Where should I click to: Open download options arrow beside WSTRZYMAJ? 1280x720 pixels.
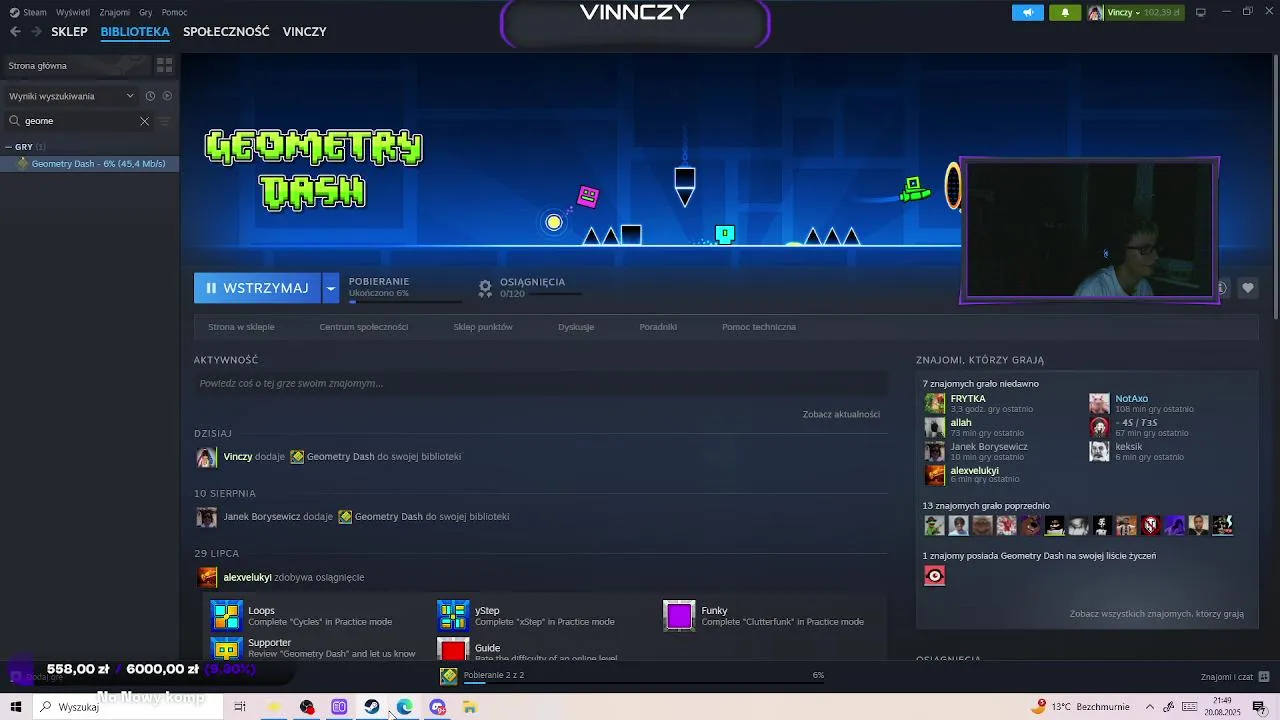pyautogui.click(x=330, y=288)
